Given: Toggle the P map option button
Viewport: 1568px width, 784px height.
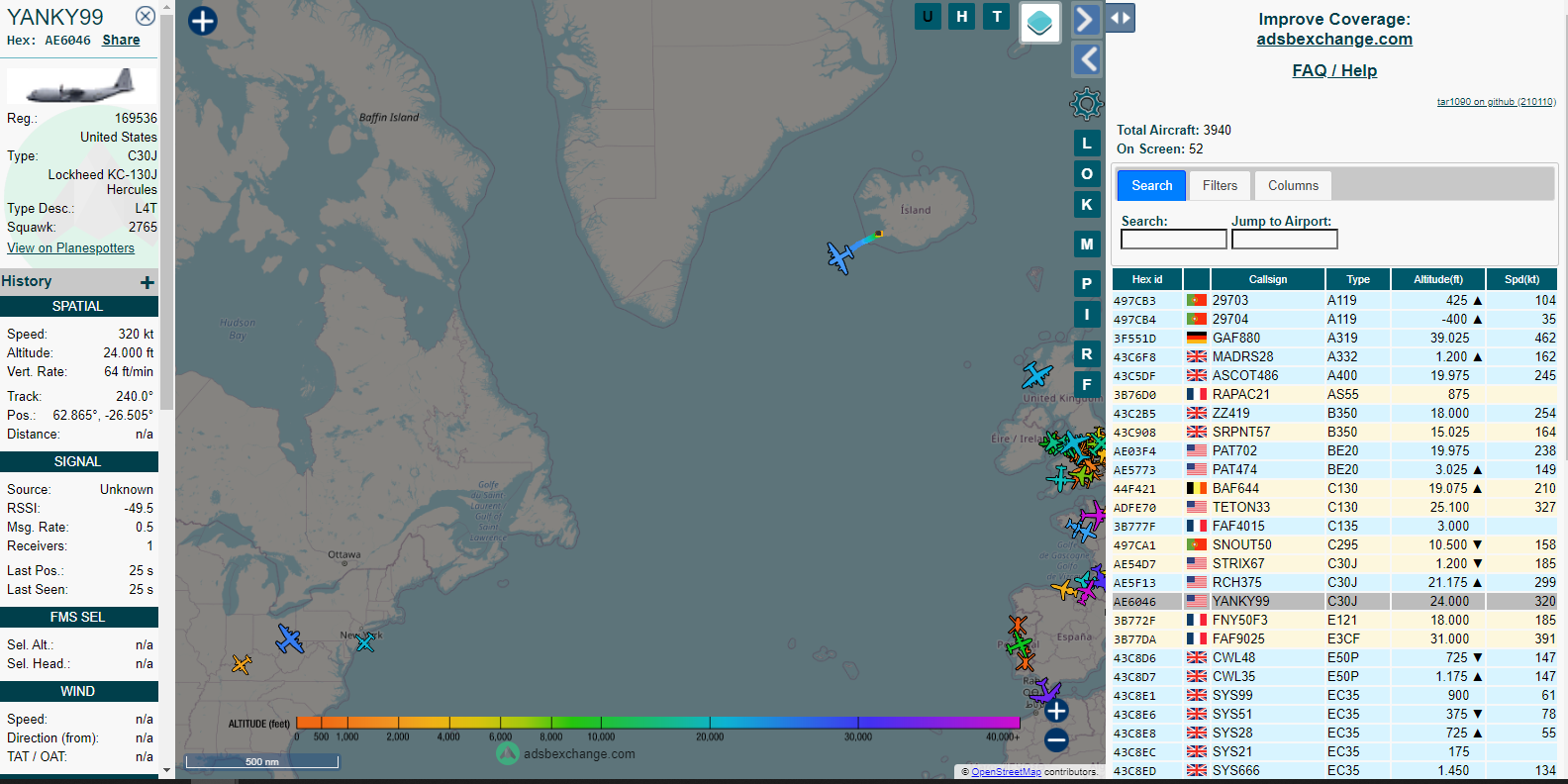Looking at the screenshot, I should (x=1087, y=283).
